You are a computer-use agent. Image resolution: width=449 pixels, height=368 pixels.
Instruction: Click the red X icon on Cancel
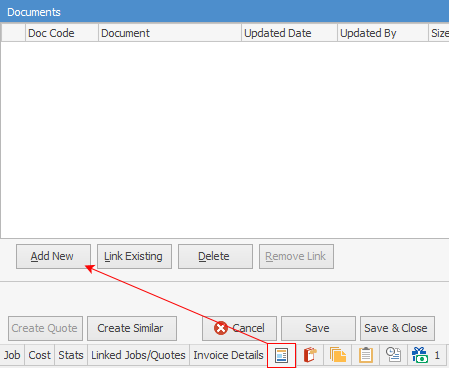pos(221,328)
